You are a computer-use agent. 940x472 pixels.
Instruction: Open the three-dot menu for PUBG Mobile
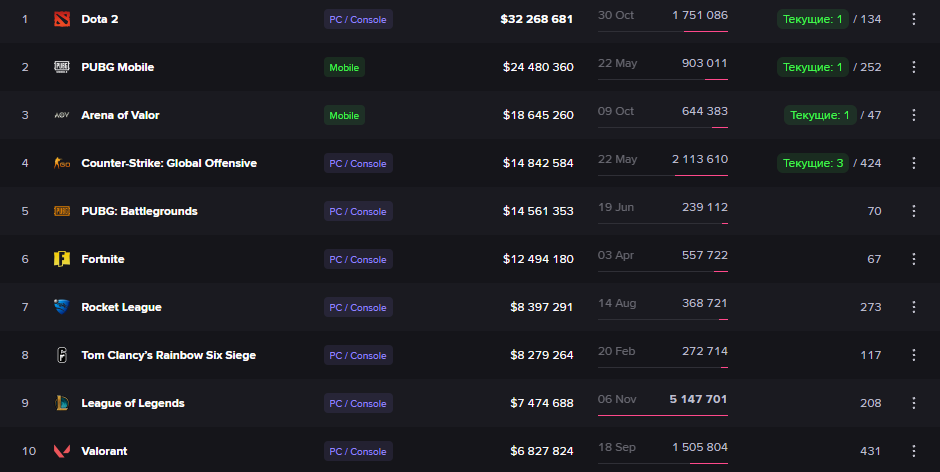[914, 67]
